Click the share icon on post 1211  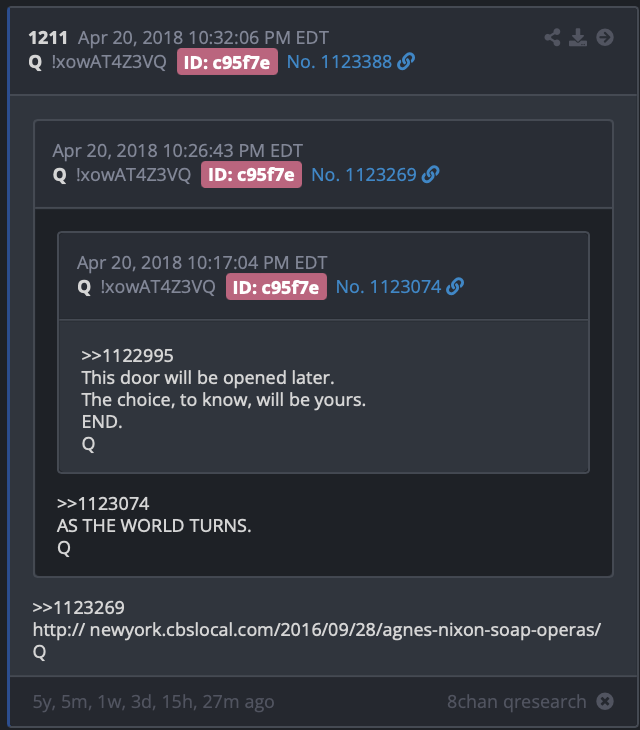pyautogui.click(x=552, y=37)
